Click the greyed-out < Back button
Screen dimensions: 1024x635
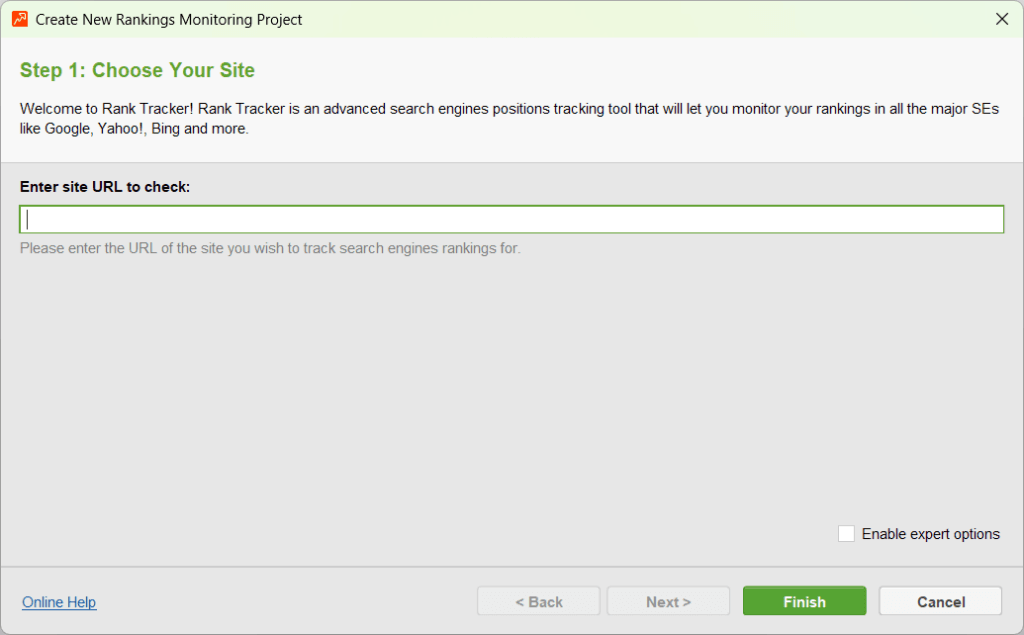click(x=538, y=602)
